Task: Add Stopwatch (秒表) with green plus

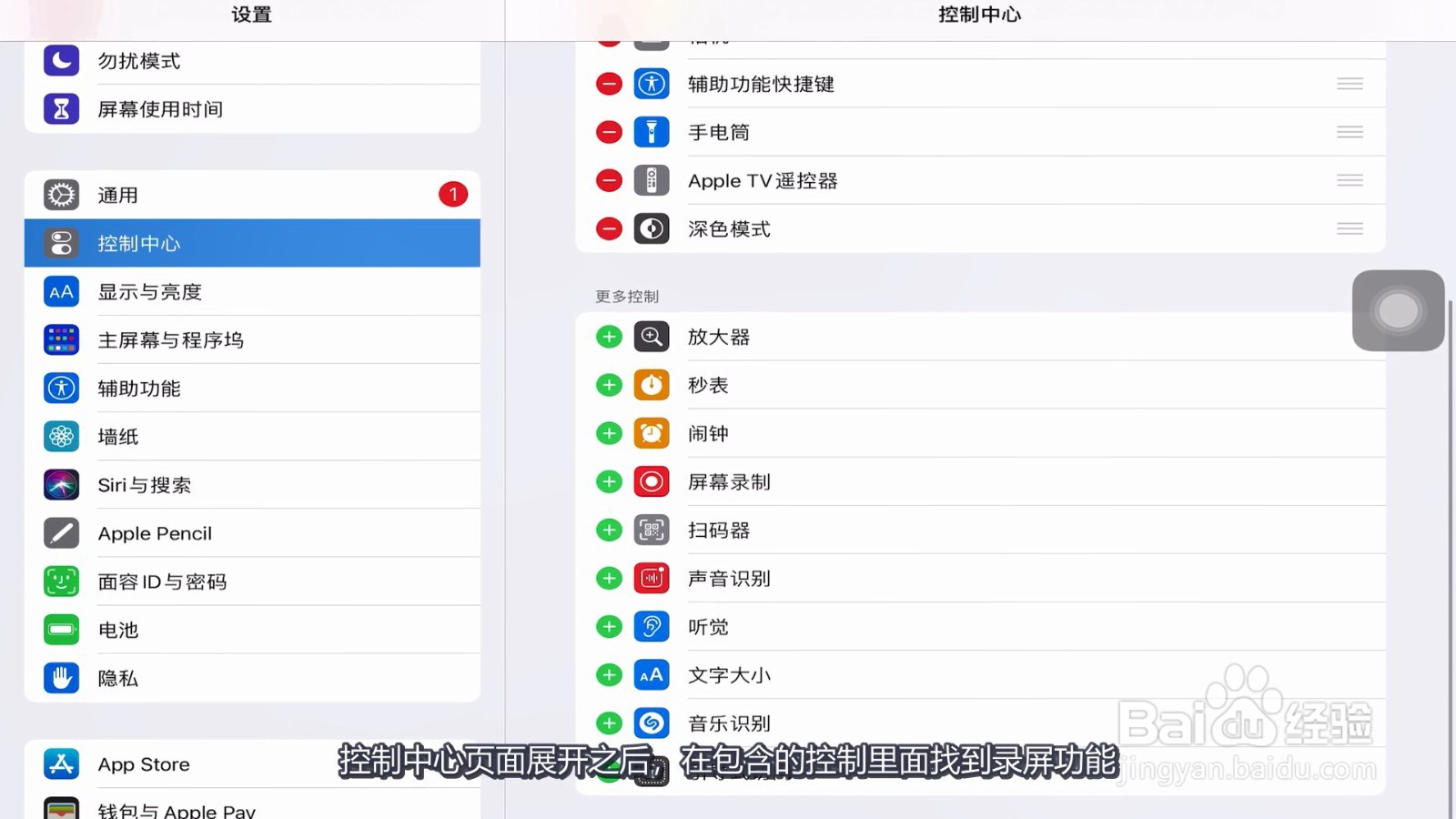Action: 609,385
